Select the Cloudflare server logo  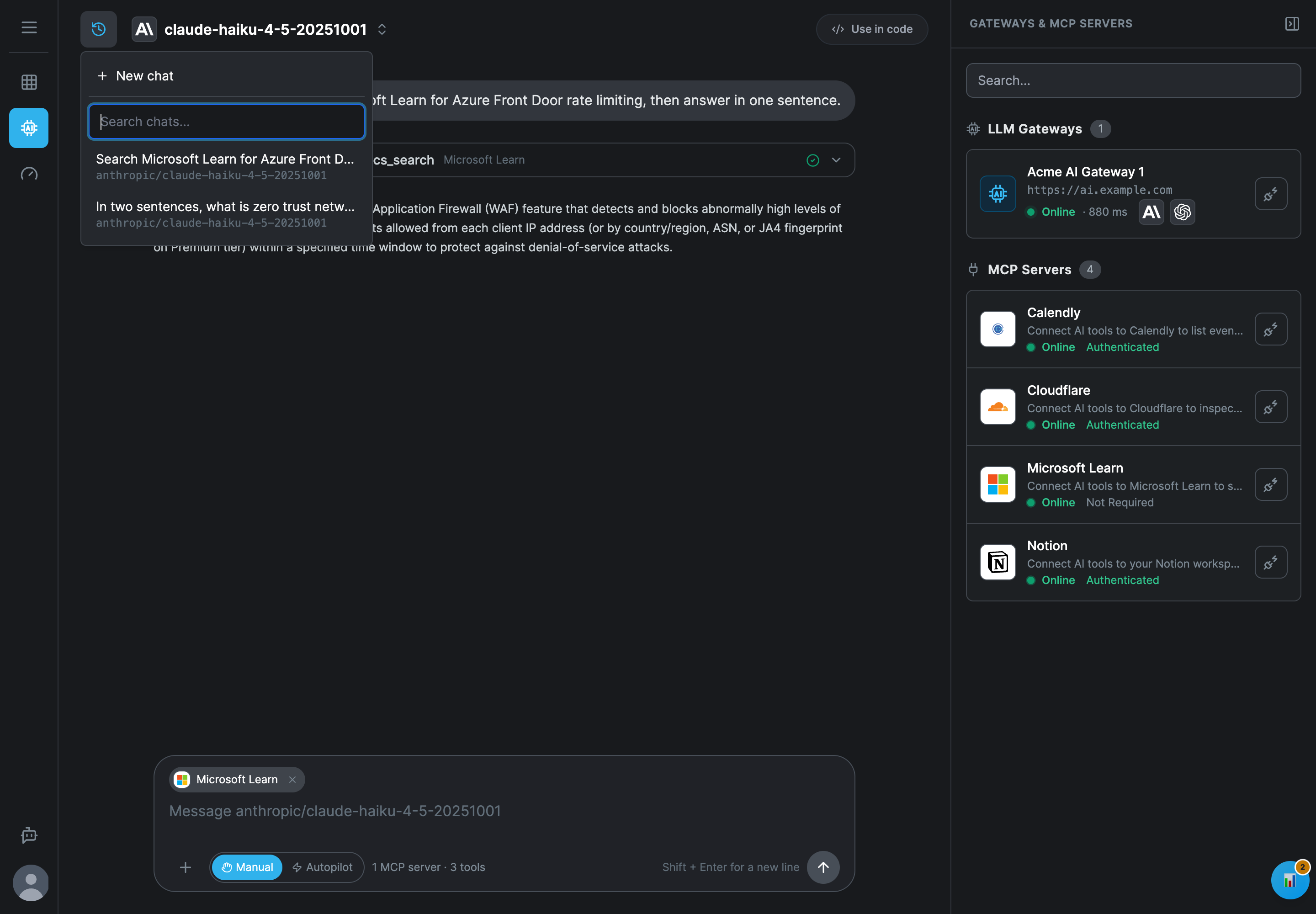(998, 407)
